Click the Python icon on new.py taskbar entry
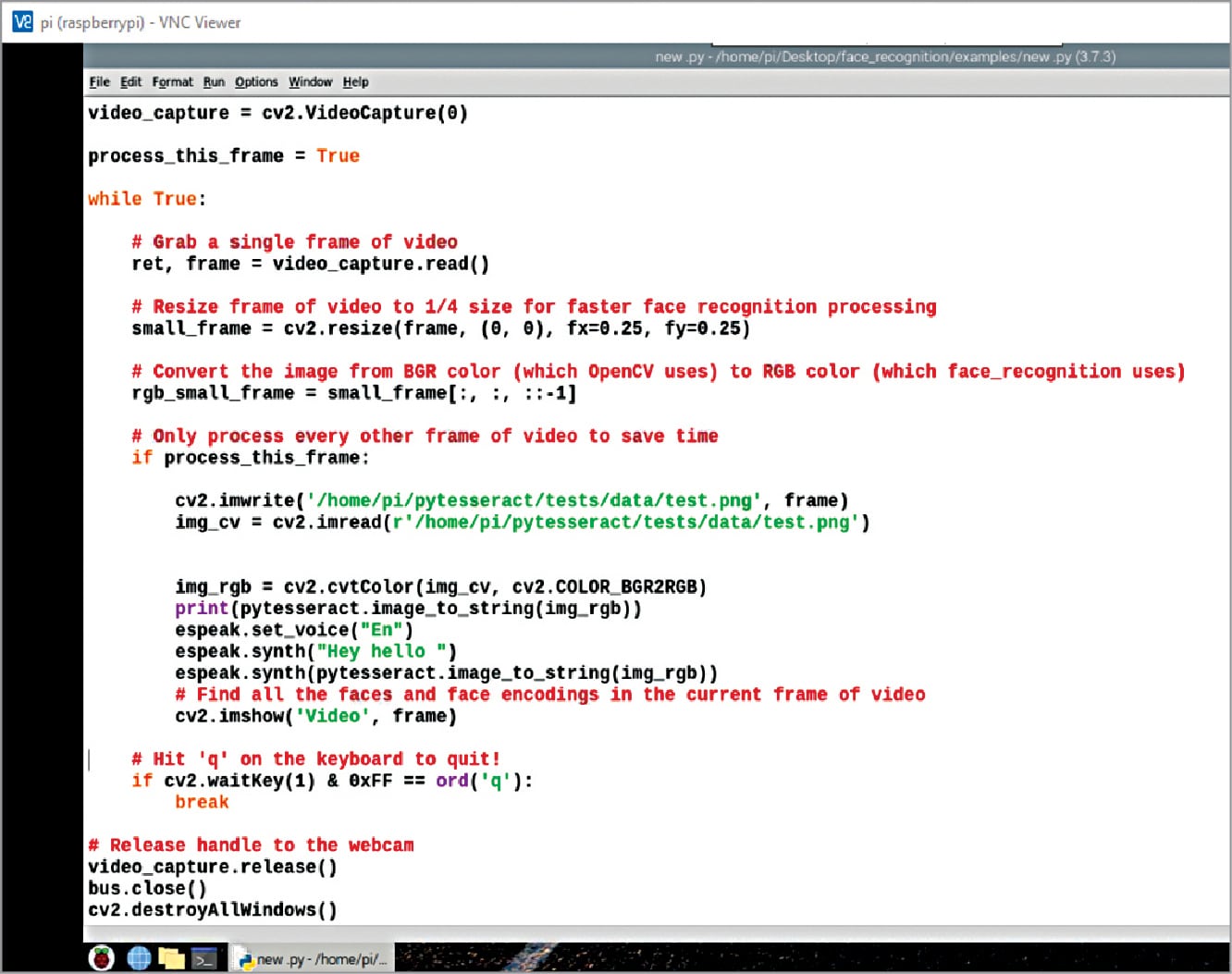 click(246, 959)
